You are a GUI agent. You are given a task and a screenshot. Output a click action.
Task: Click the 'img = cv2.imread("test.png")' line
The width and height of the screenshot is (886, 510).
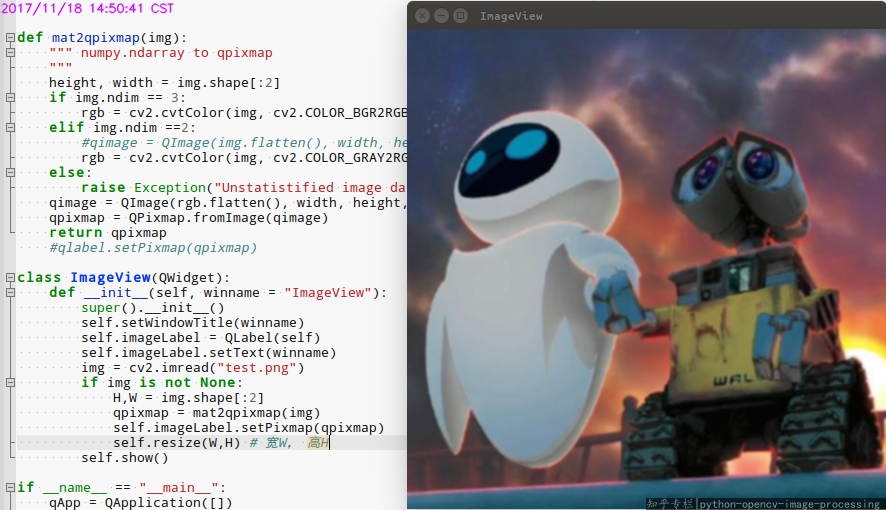(193, 368)
